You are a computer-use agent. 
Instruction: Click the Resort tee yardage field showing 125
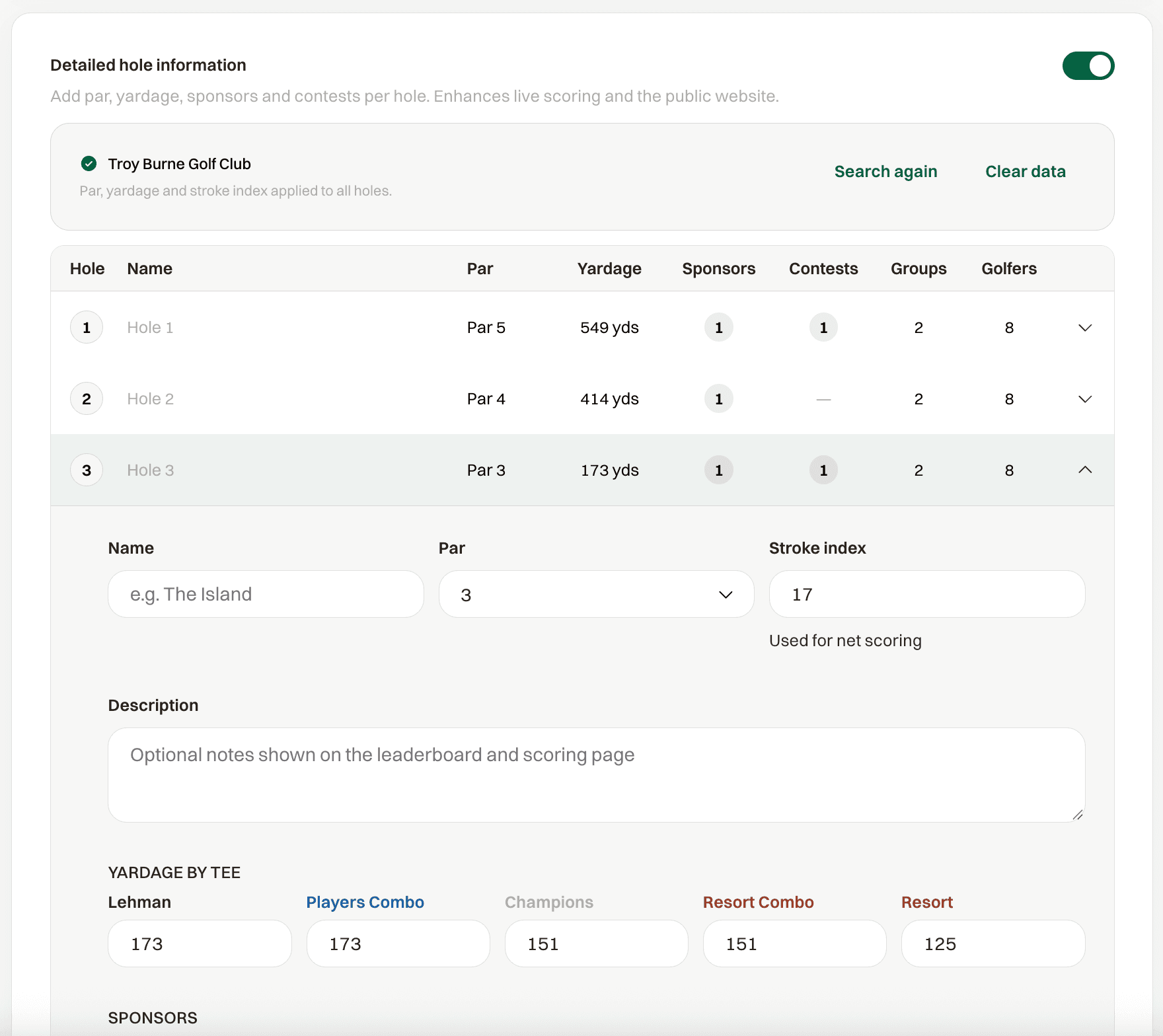pyautogui.click(x=993, y=943)
